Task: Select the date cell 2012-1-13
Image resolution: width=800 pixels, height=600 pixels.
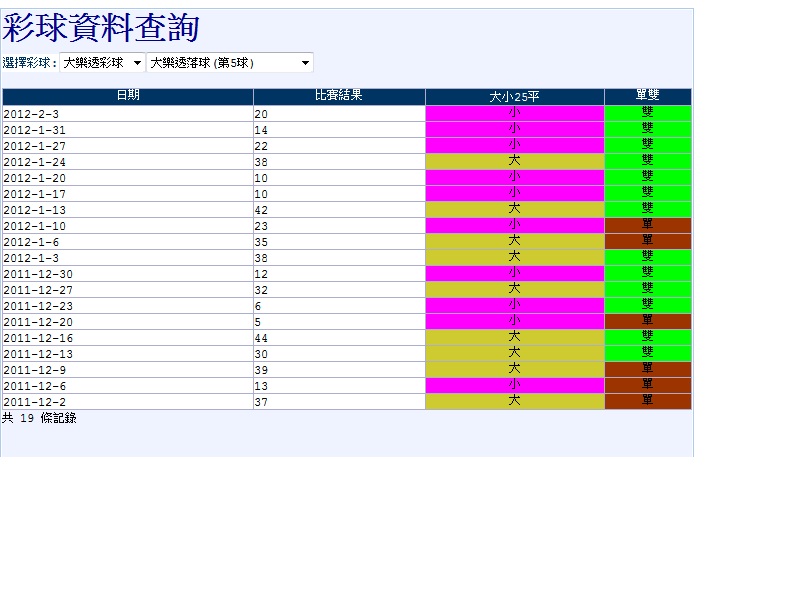Action: tap(128, 210)
